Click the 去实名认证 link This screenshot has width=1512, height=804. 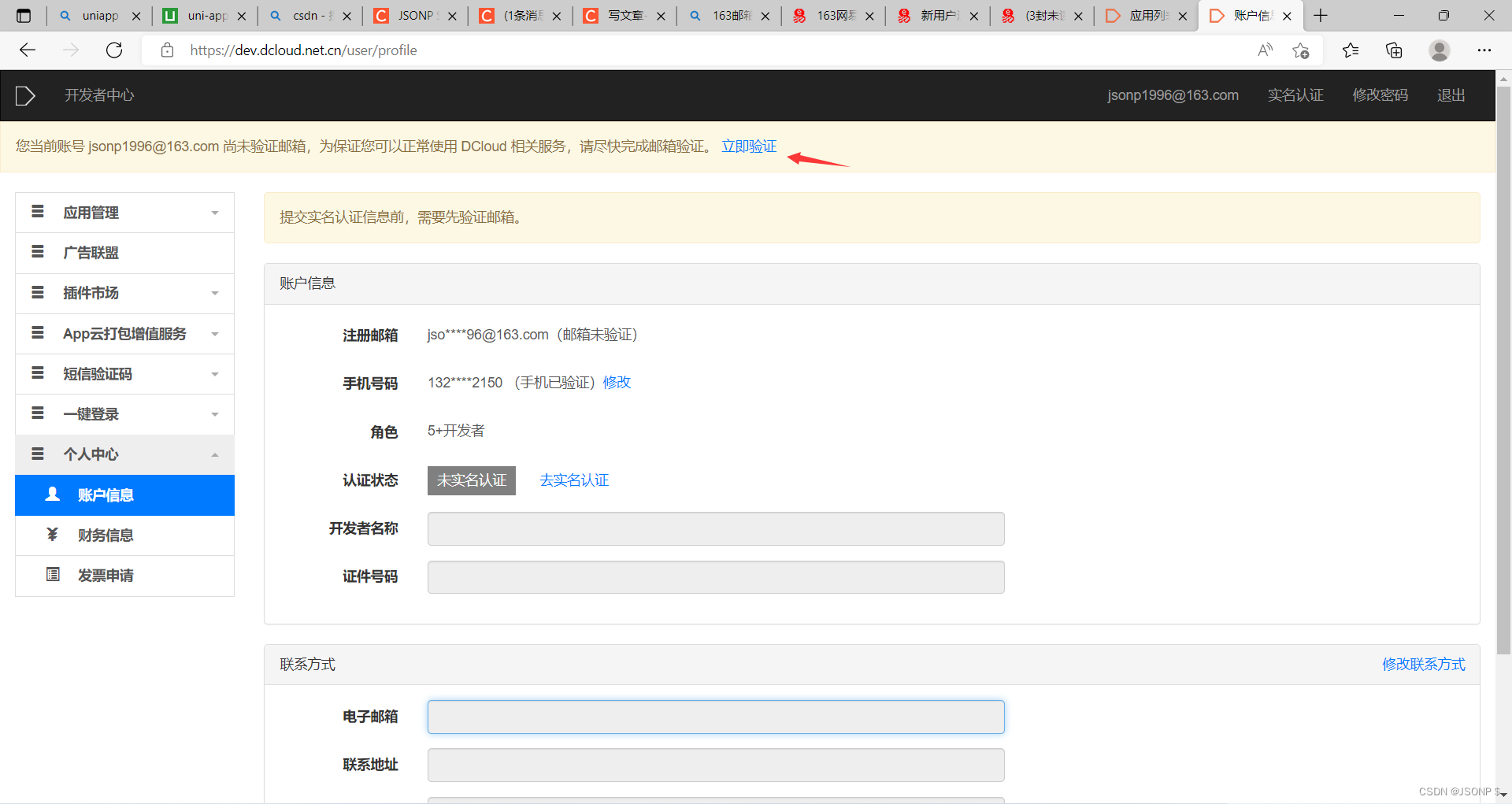tap(573, 480)
